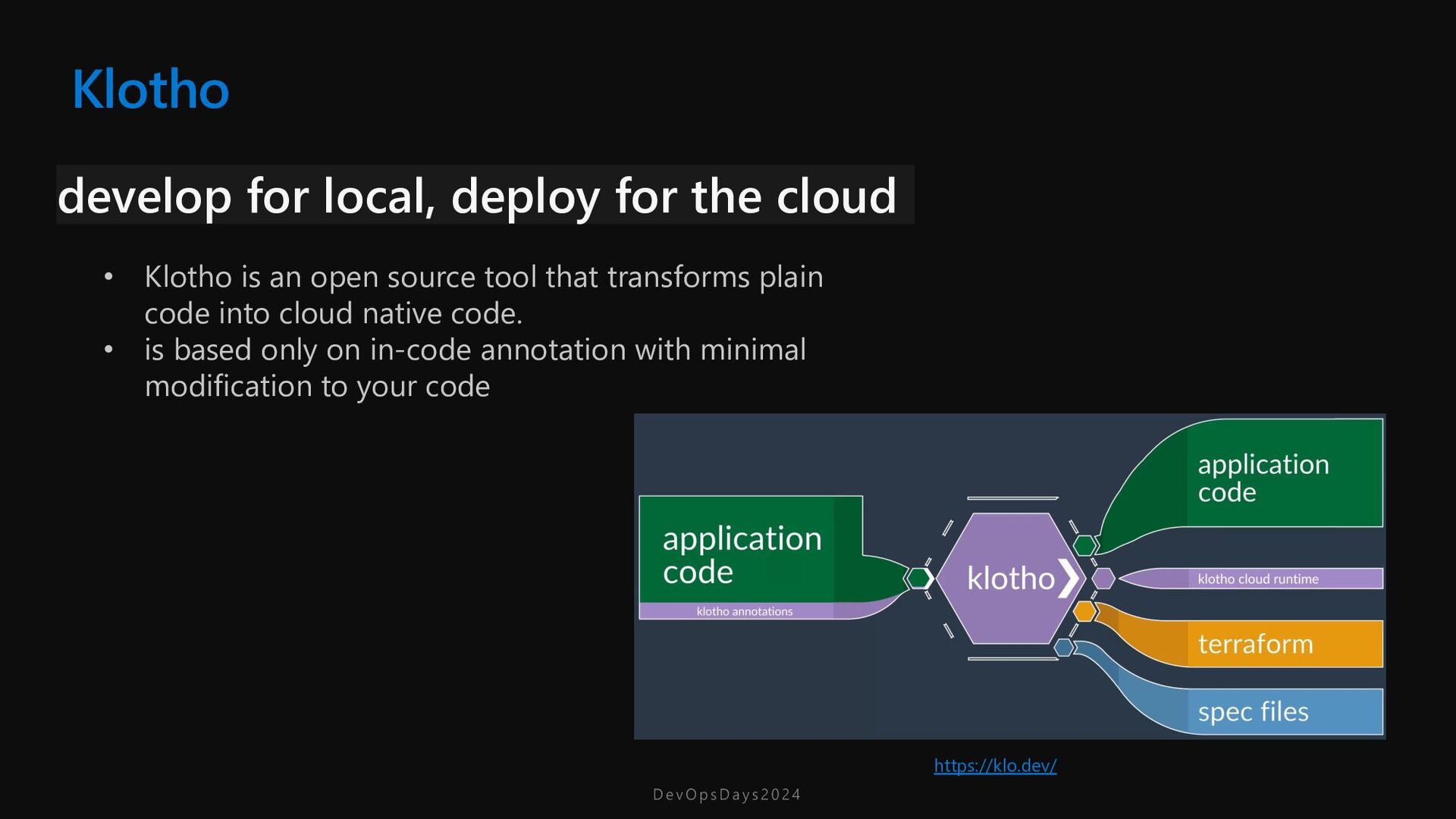Click the small blue hexagon connector

1065,648
